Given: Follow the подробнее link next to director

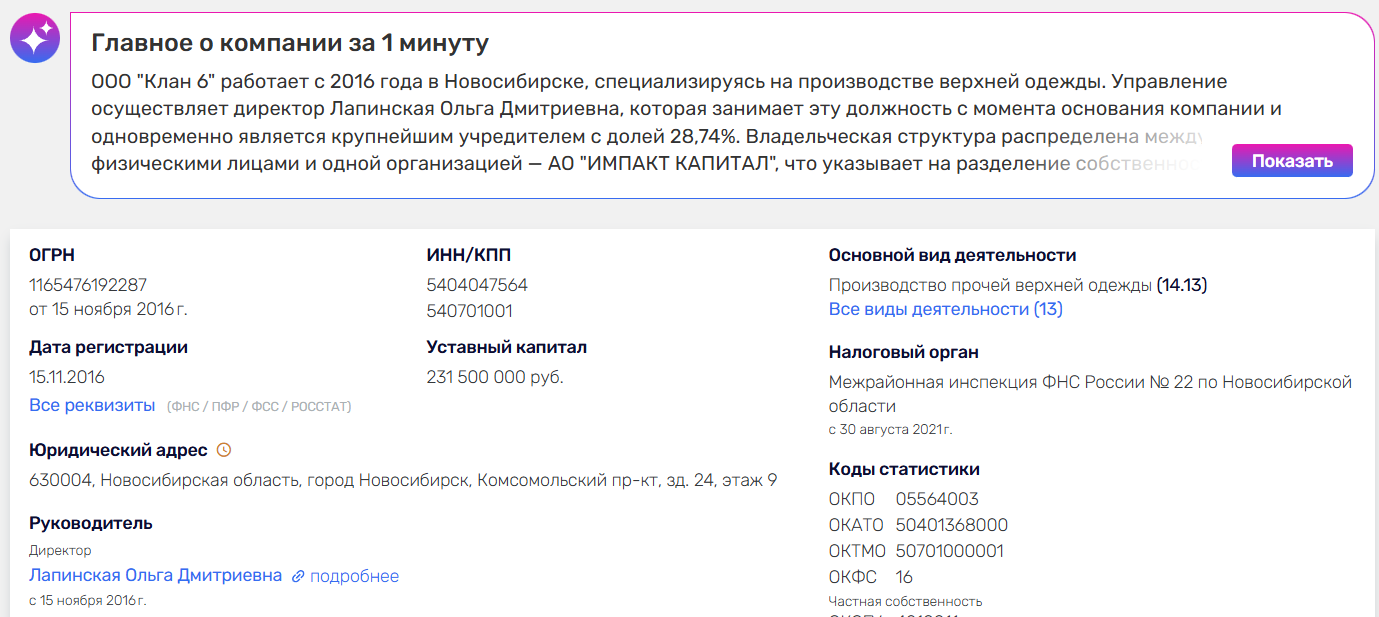Looking at the screenshot, I should pyautogui.click(x=354, y=577).
